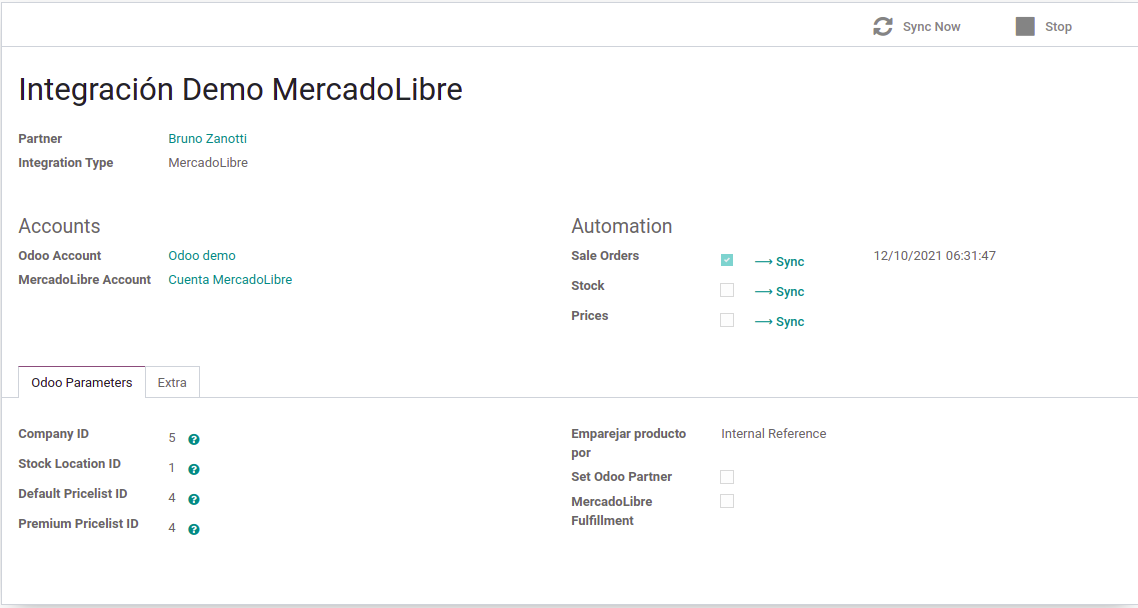This screenshot has height=608, width=1138.
Task: Click help icon beside Stock Location ID
Action: coord(194,469)
